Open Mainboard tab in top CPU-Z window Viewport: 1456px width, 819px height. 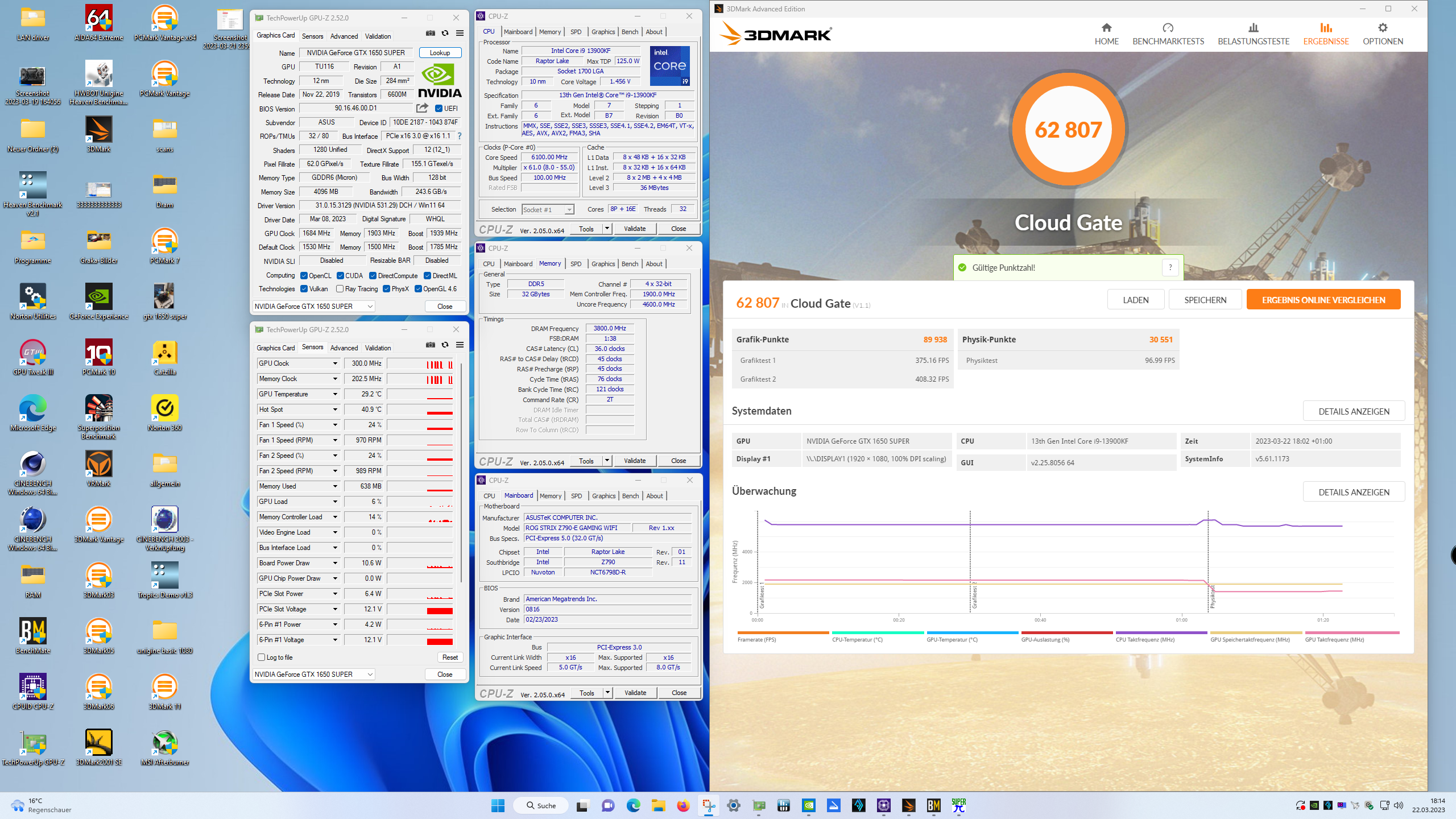[x=518, y=32]
